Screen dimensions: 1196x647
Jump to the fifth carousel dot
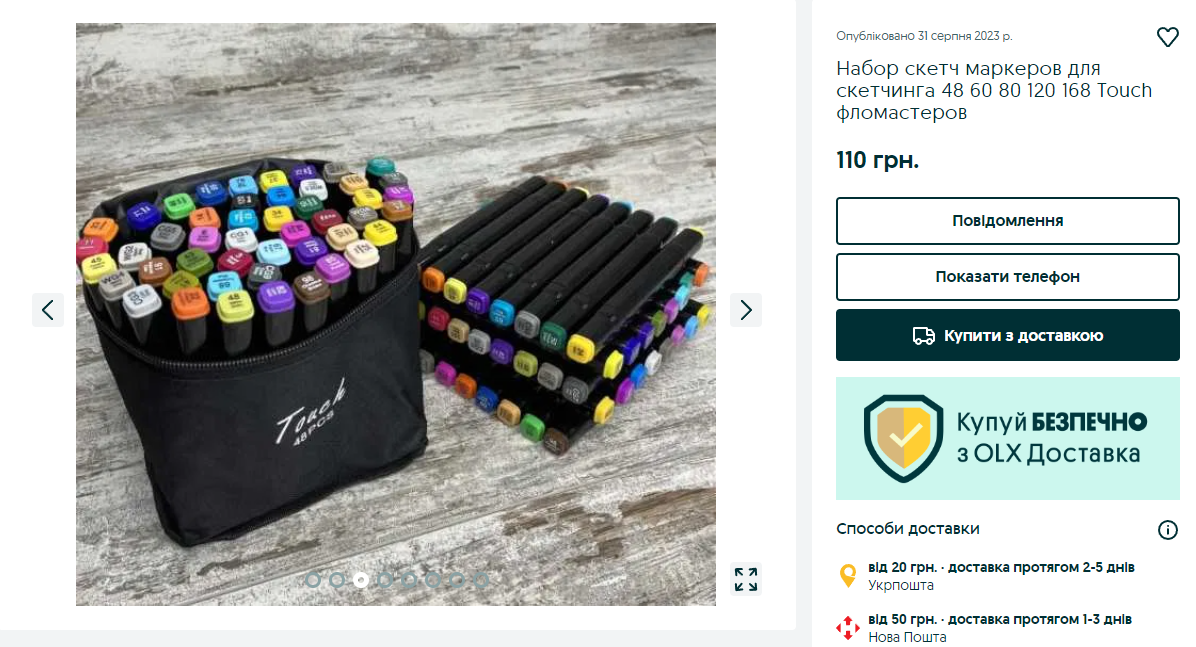pyautogui.click(x=409, y=580)
